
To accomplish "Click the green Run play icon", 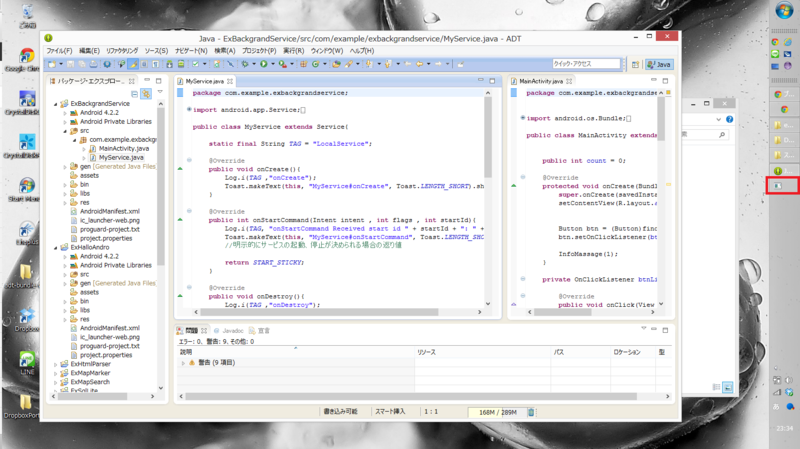I will click(x=264, y=64).
